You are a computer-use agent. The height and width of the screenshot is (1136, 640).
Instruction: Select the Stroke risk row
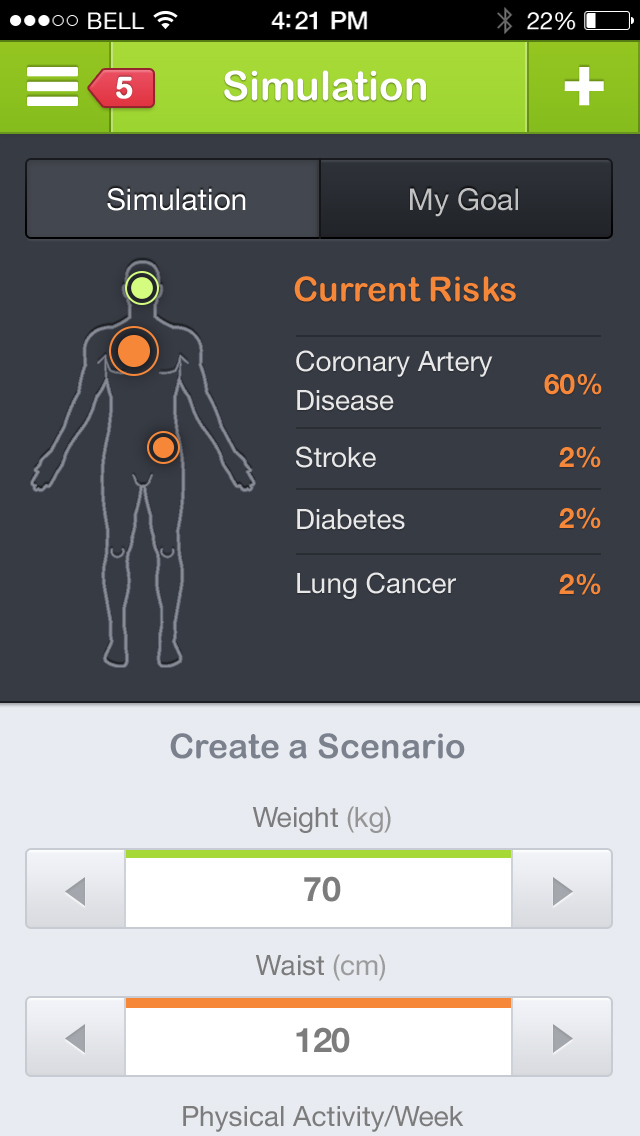[x=447, y=458]
